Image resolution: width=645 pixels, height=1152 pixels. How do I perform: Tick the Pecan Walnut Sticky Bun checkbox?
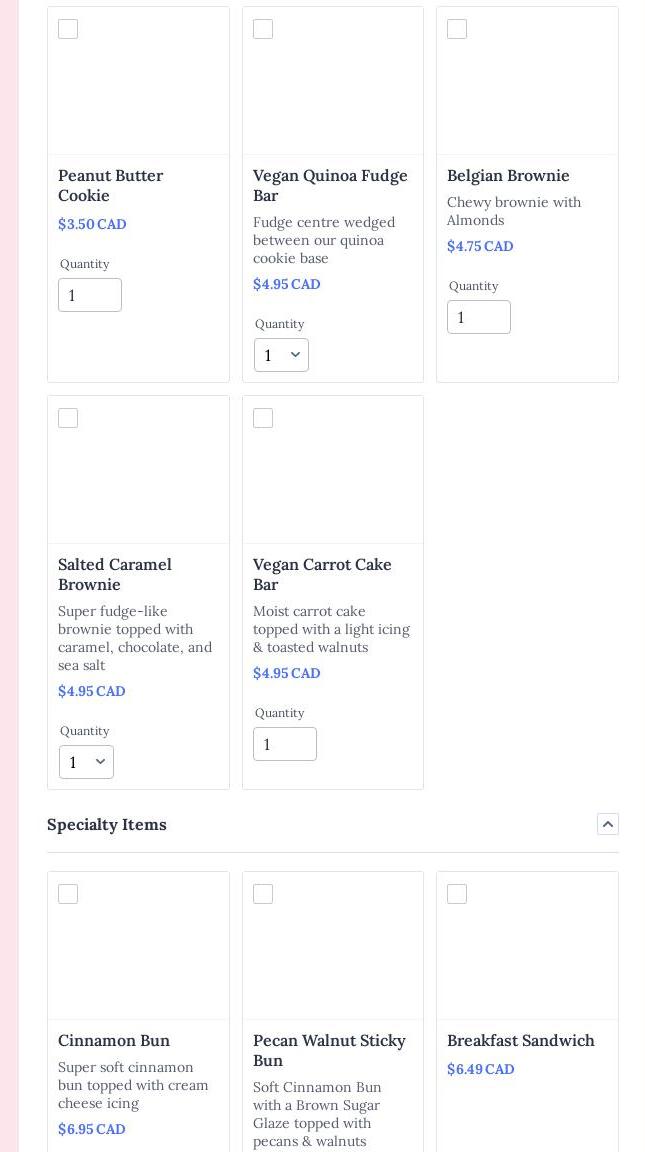(263, 894)
